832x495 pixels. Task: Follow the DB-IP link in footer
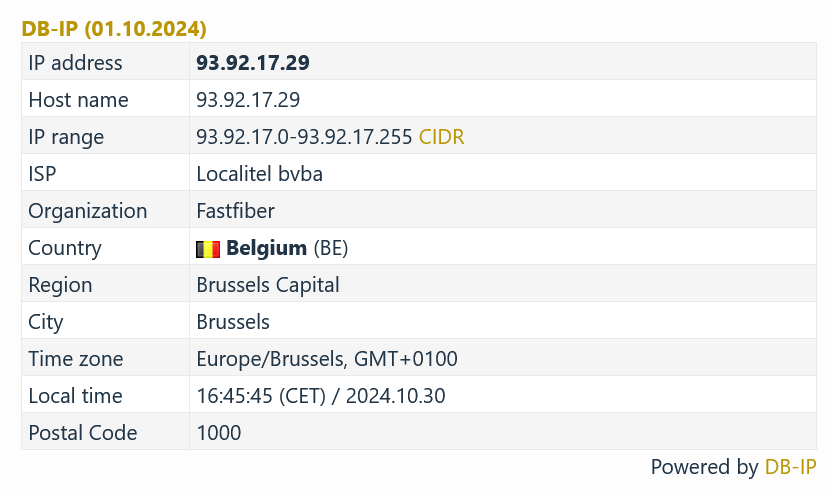[x=790, y=467]
